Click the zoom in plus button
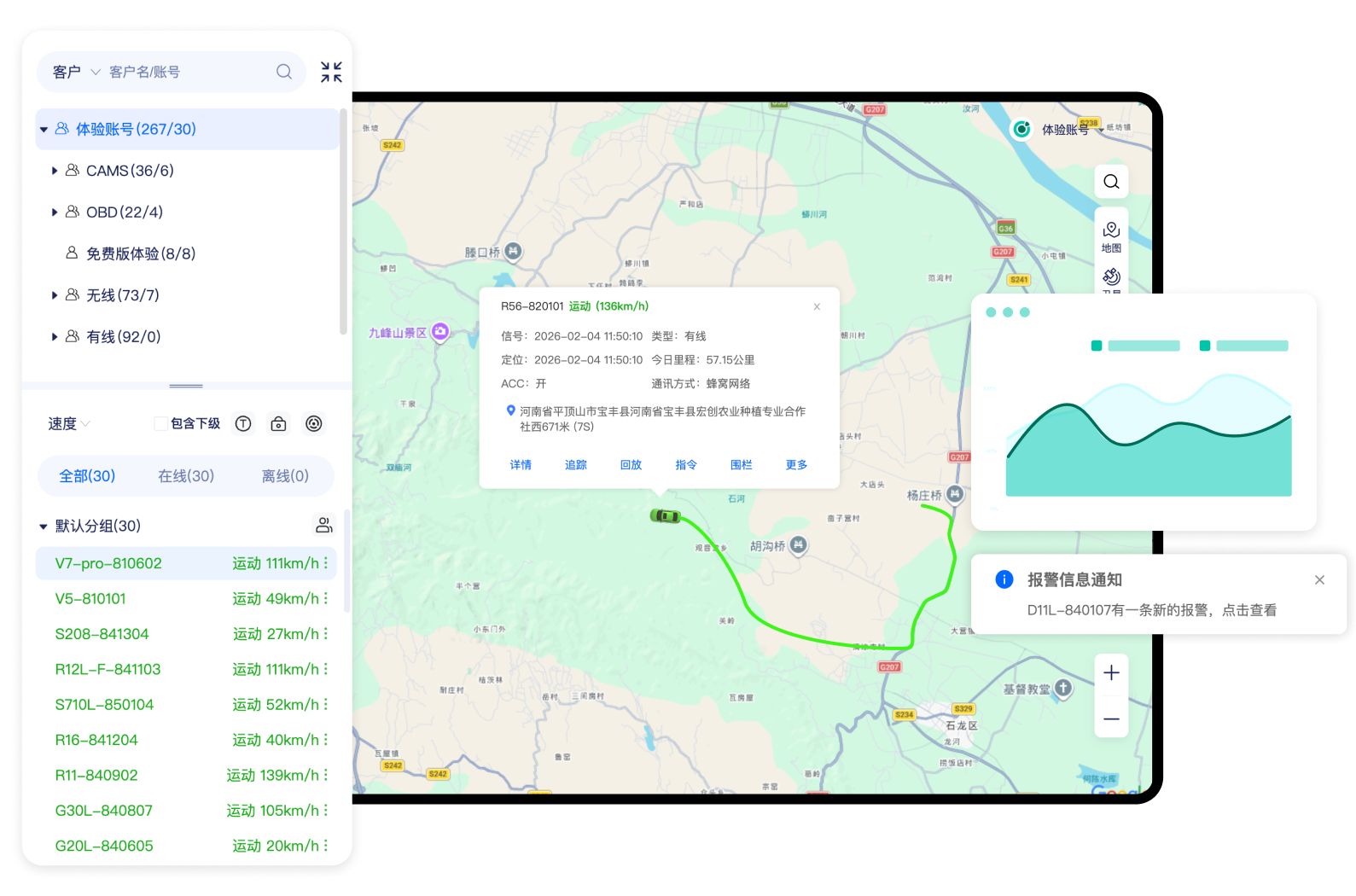1356x896 pixels. (1111, 673)
